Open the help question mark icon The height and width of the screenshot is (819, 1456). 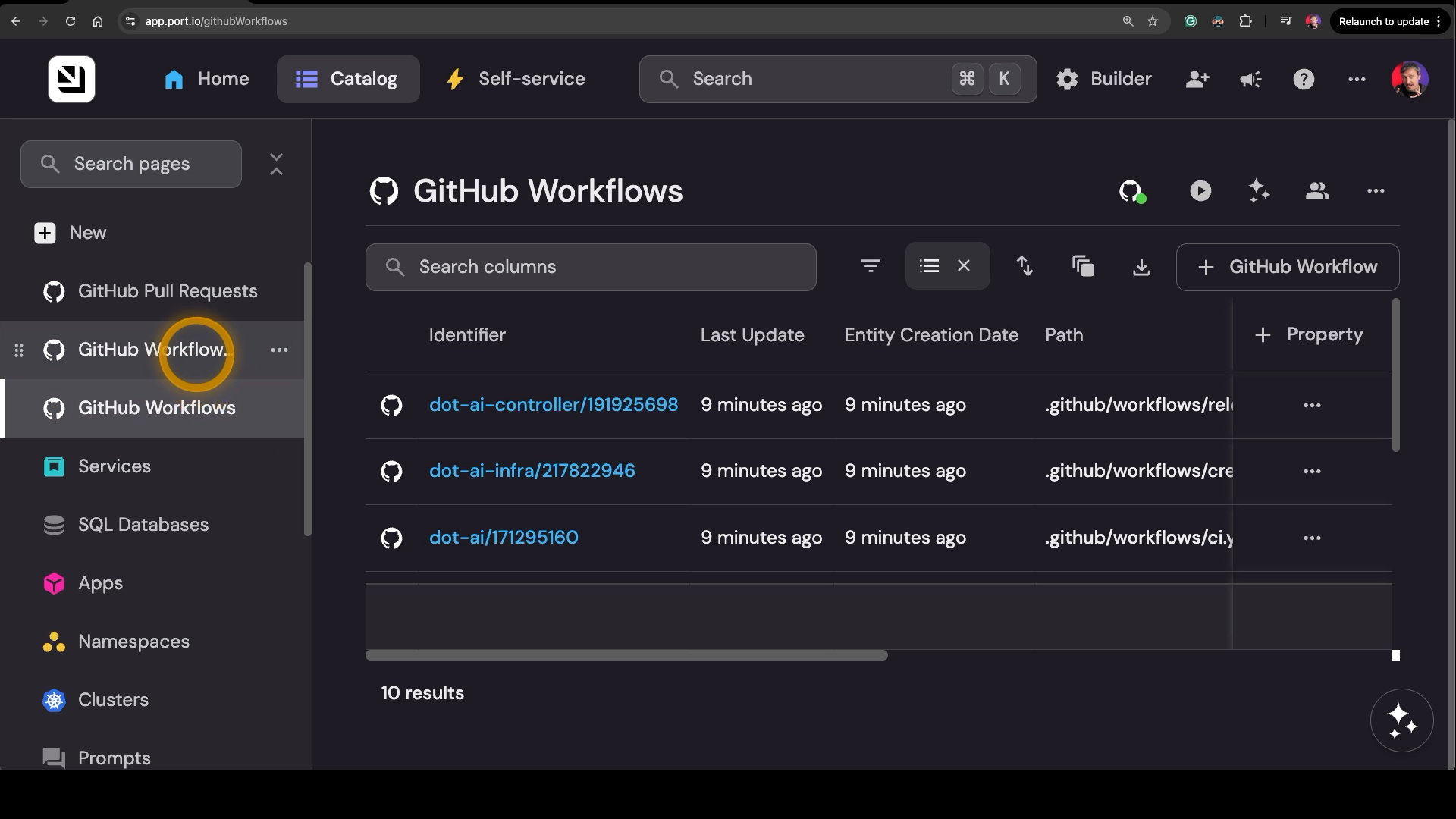pyautogui.click(x=1304, y=79)
